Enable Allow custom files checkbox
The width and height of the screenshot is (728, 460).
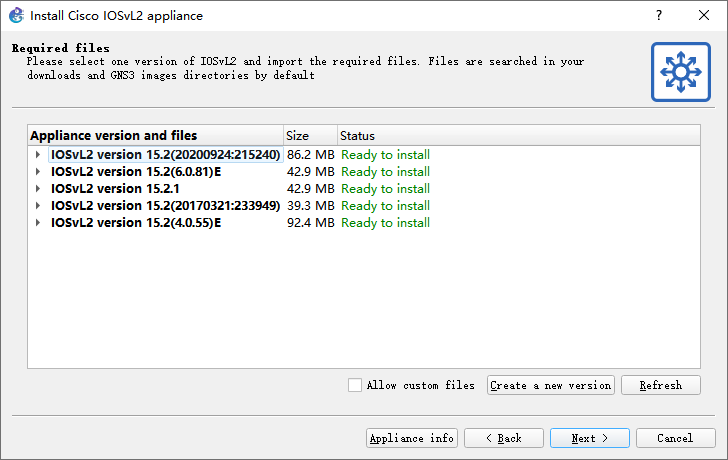click(x=355, y=385)
